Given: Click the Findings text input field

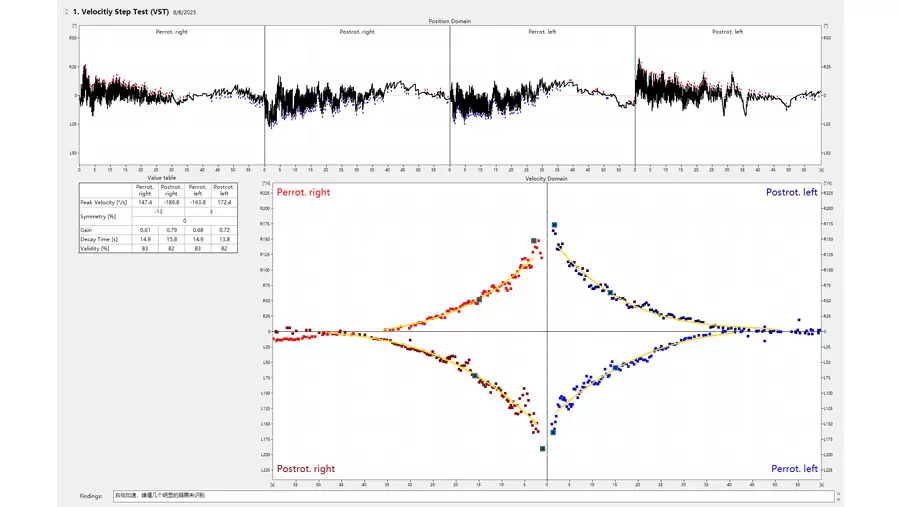Looking at the screenshot, I should click(x=470, y=495).
